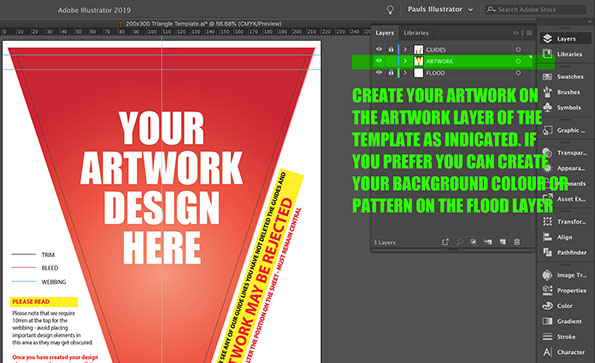Click the ARTWORK layer target circle
The height and width of the screenshot is (363, 595).
click(518, 61)
